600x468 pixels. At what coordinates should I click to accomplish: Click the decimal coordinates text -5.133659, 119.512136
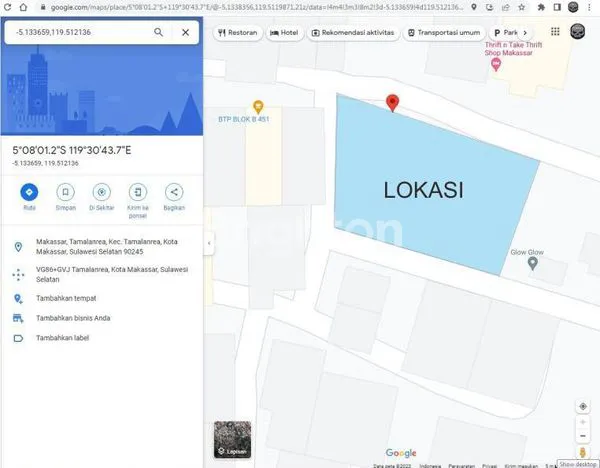[45, 163]
